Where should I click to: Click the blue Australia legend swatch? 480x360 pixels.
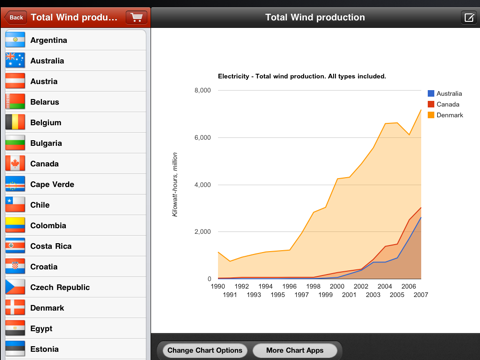point(431,93)
